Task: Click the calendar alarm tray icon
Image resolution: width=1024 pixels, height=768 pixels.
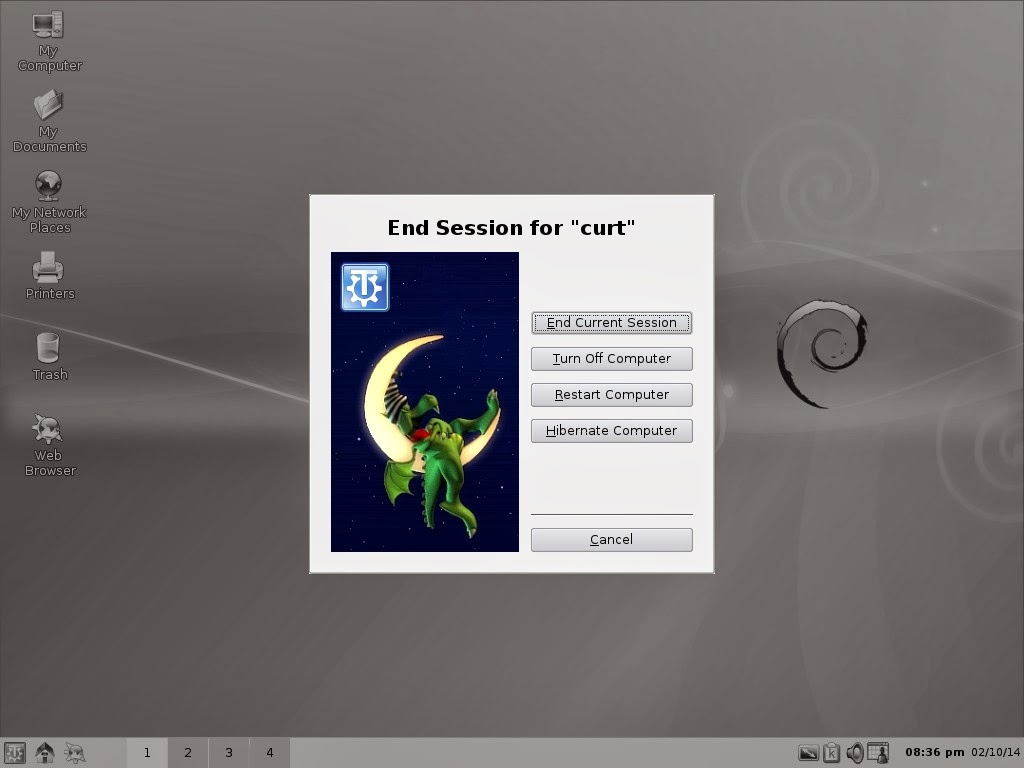Action: (878, 751)
